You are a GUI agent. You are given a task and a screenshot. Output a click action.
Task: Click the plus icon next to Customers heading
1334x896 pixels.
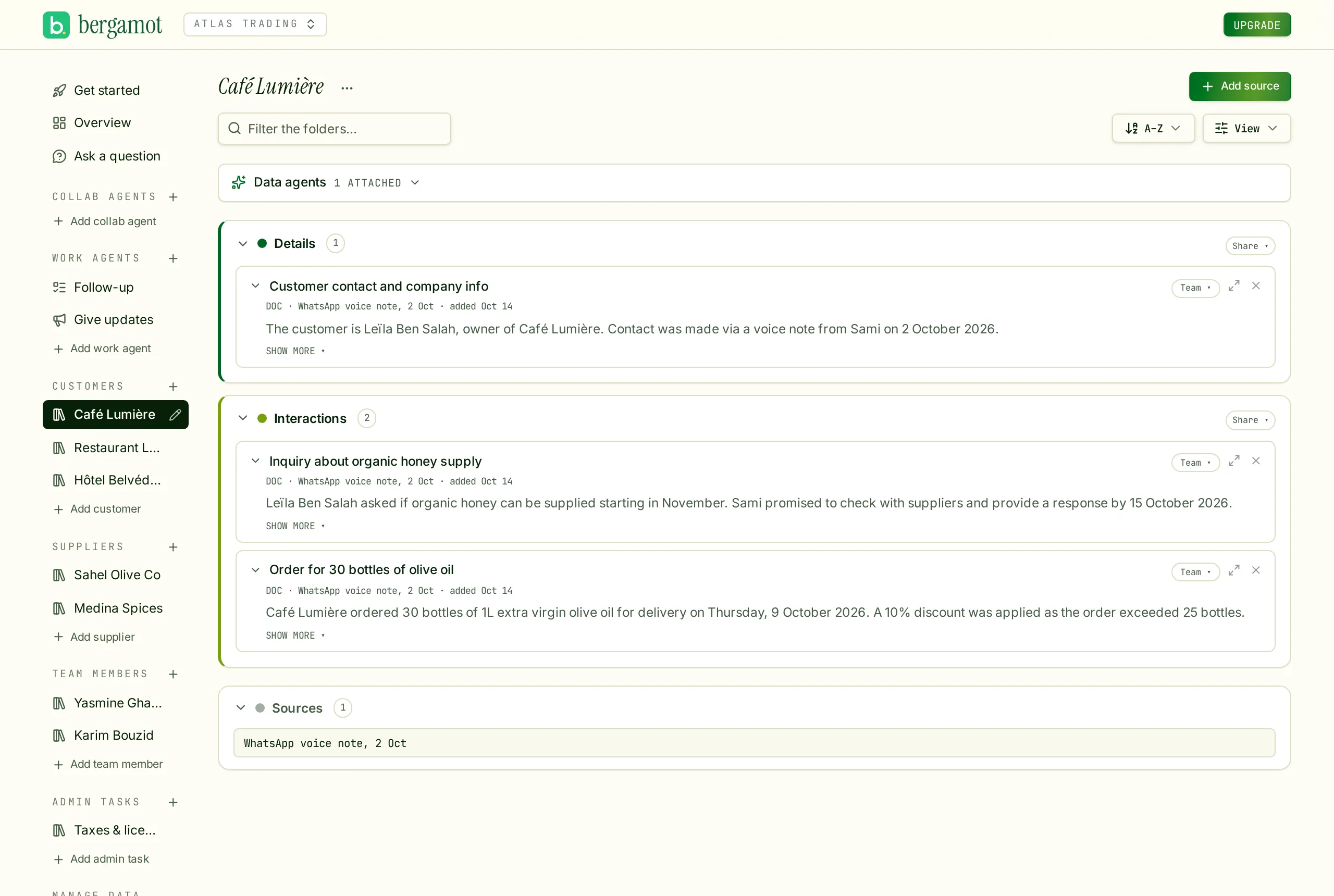click(173, 387)
